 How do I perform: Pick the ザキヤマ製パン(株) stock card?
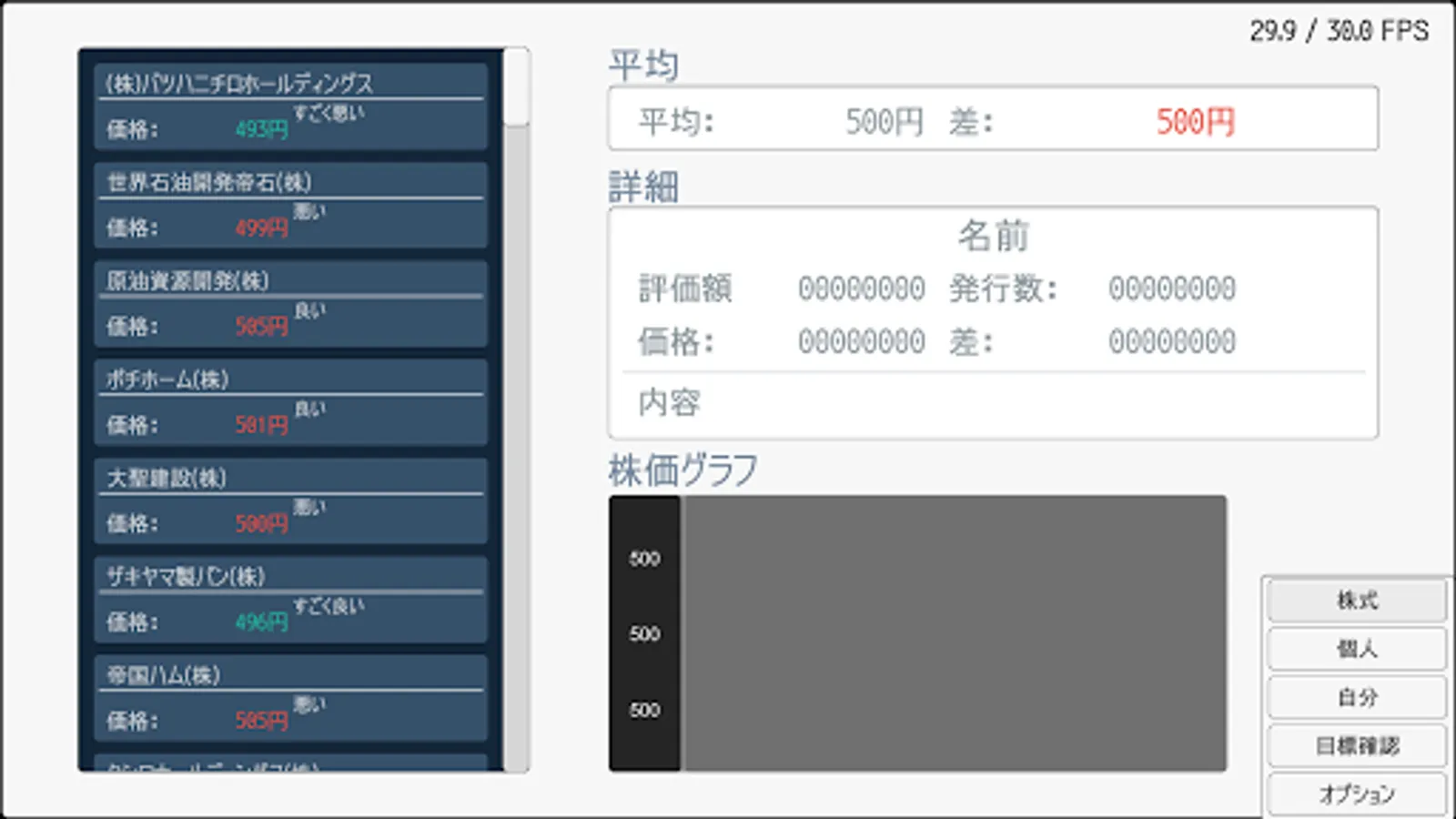tap(290, 600)
